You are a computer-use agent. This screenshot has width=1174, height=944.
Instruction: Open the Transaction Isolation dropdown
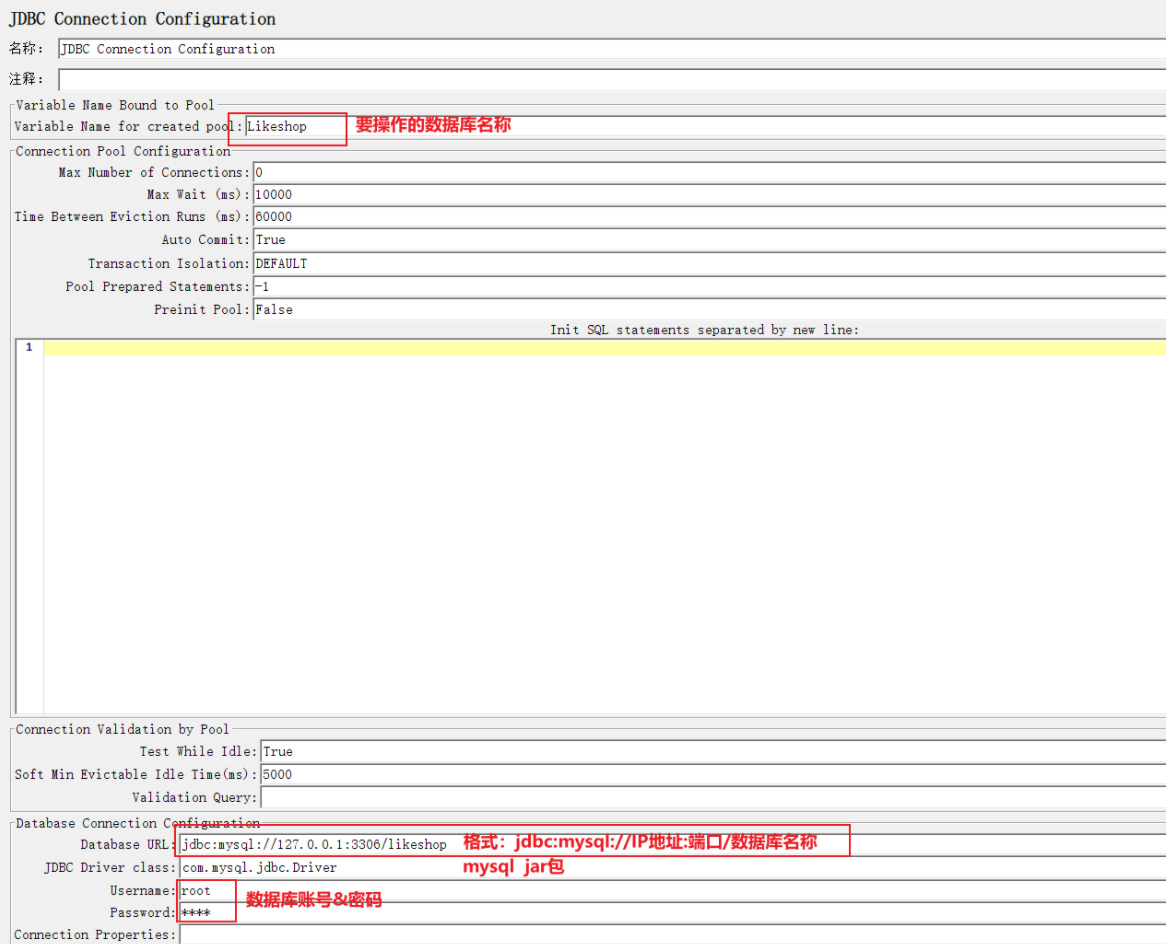(700, 264)
